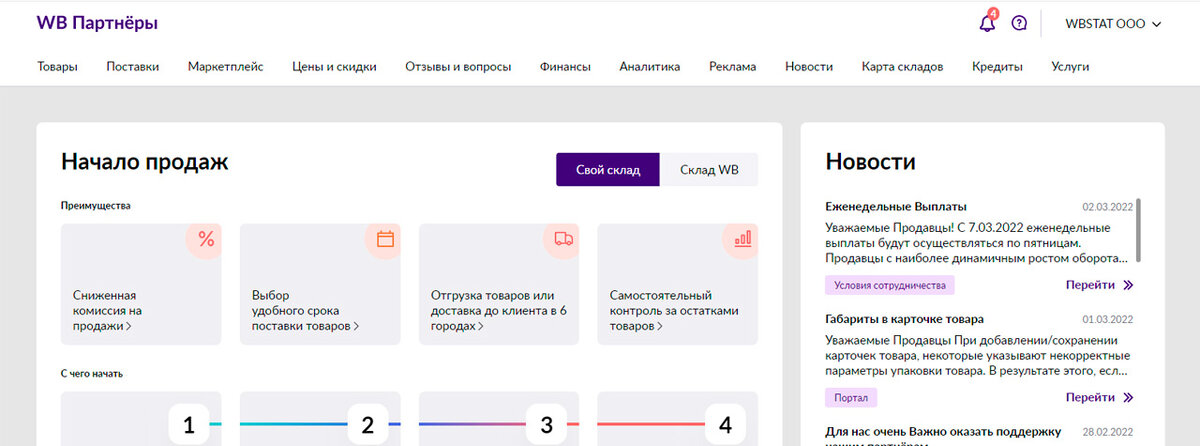1200x446 pixels.
Task: Open the help question mark icon
Action: pos(1019,23)
